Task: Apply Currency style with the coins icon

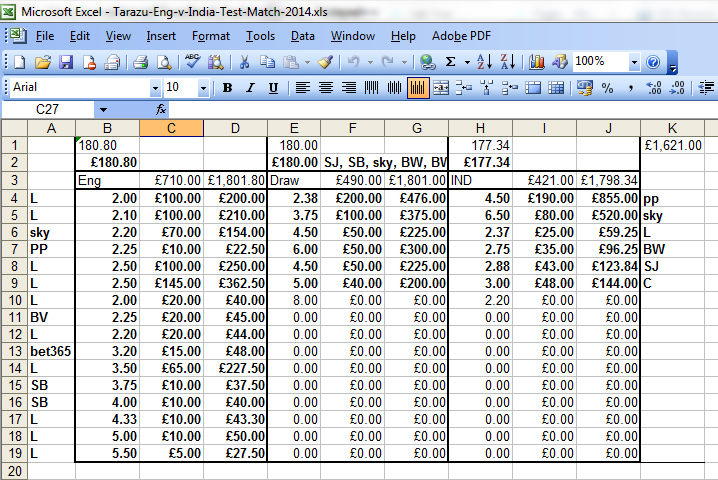Action: coord(585,88)
